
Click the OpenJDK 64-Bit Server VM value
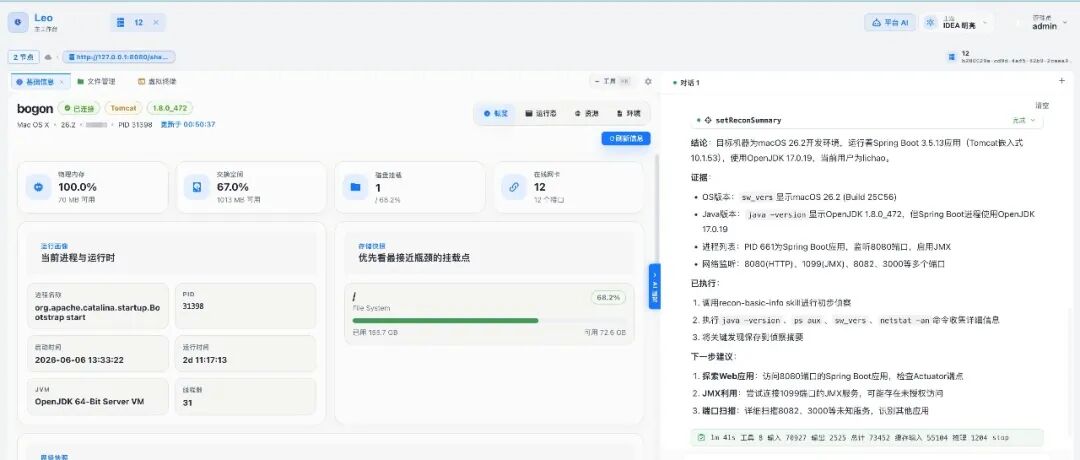tap(90, 401)
